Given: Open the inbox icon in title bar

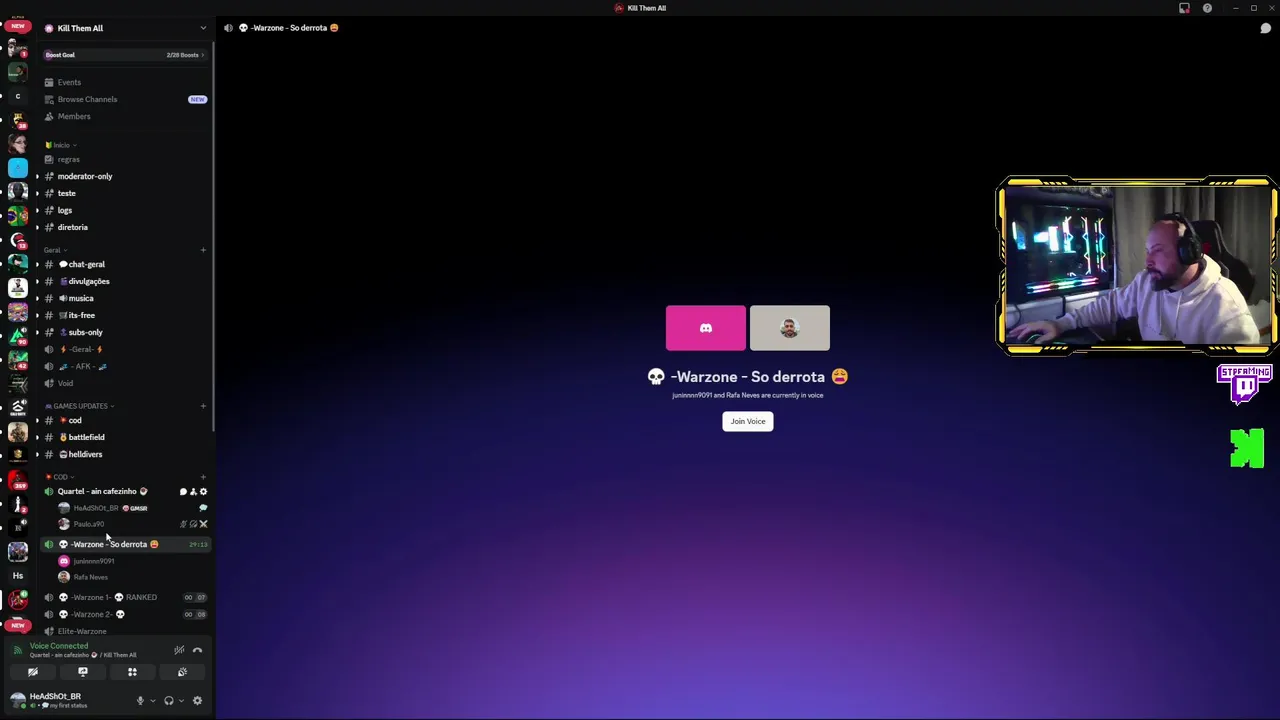Looking at the screenshot, I should pyautogui.click(x=1184, y=8).
